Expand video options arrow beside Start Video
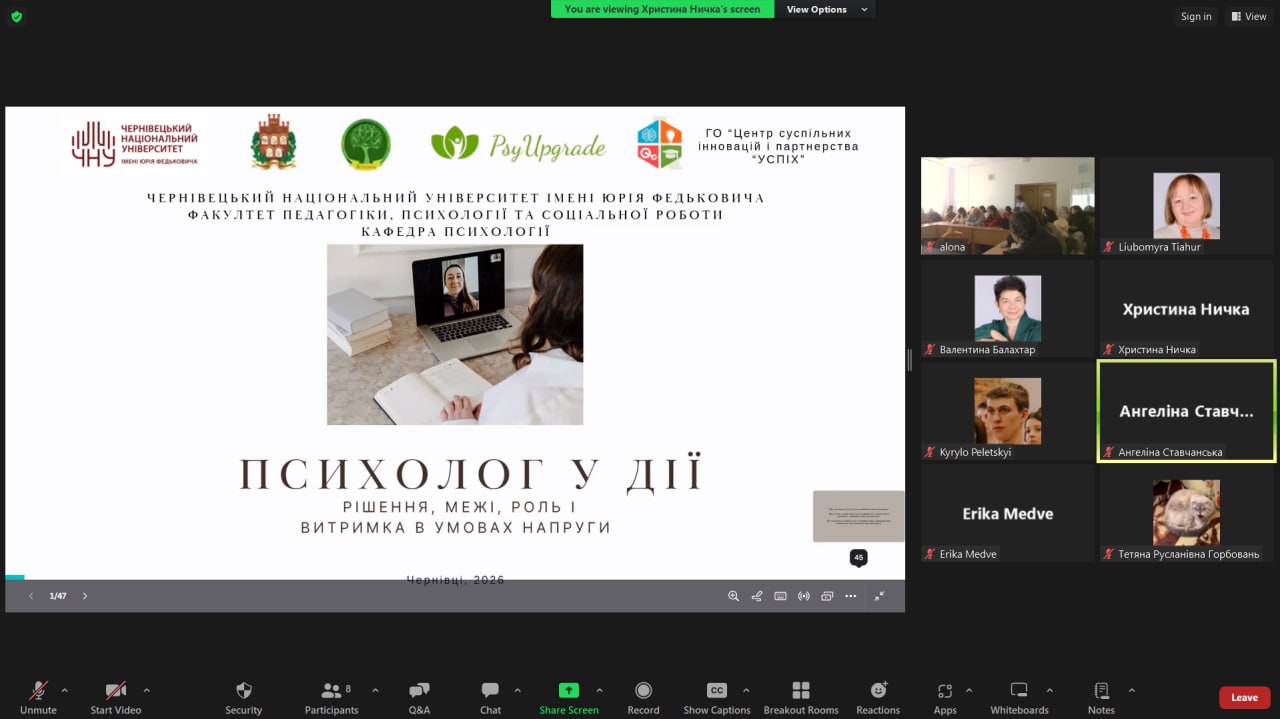Image resolution: width=1280 pixels, height=719 pixels. (147, 690)
